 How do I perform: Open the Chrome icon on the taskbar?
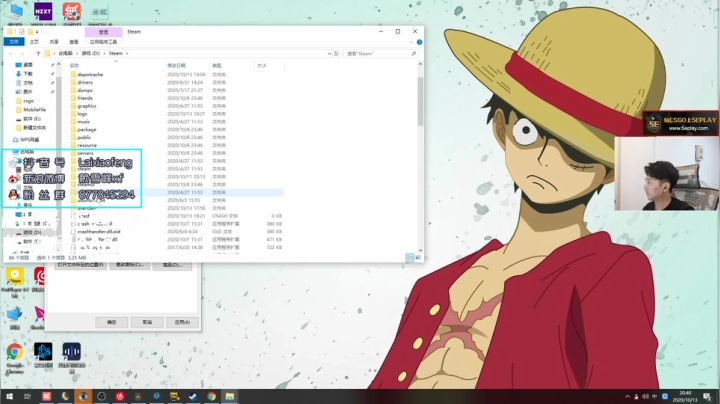[211, 396]
